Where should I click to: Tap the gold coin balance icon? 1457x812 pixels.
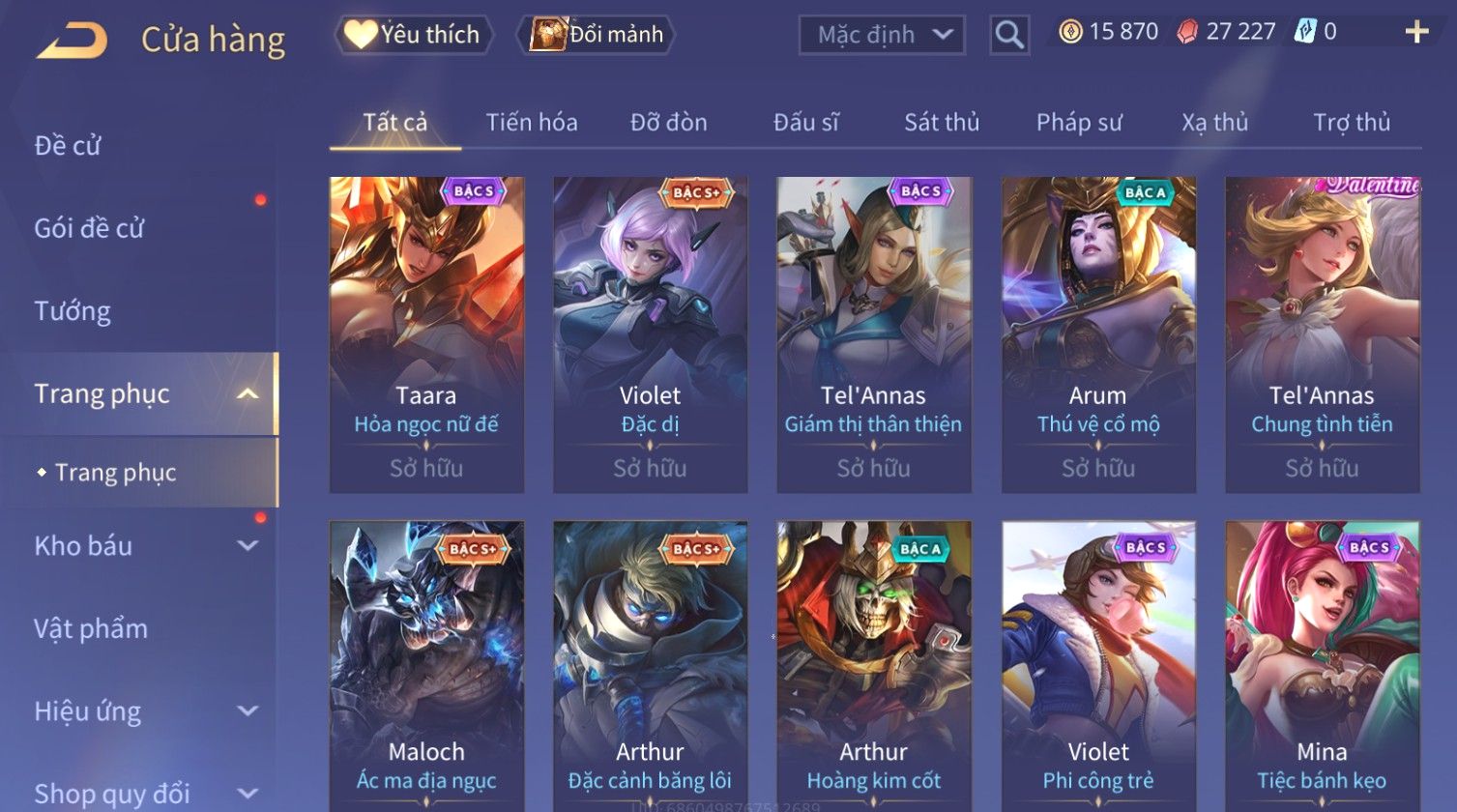pos(1069,33)
